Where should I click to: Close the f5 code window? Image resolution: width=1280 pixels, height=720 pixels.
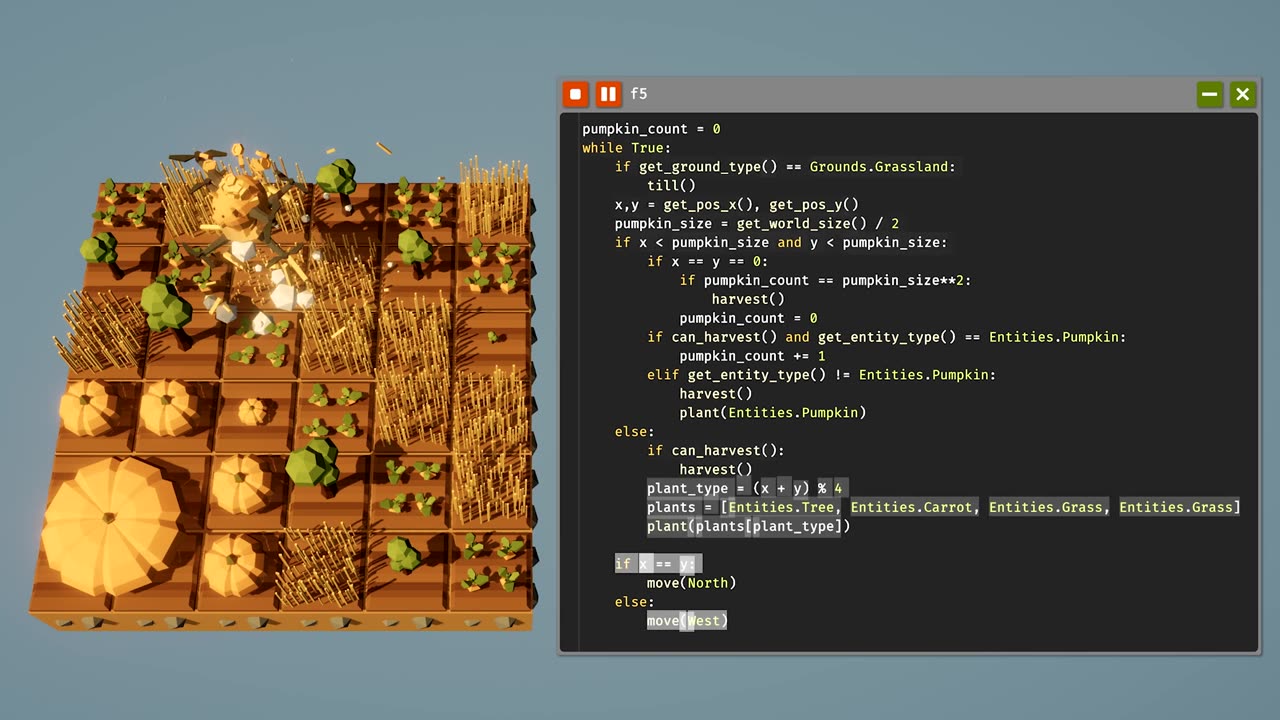[x=1242, y=94]
